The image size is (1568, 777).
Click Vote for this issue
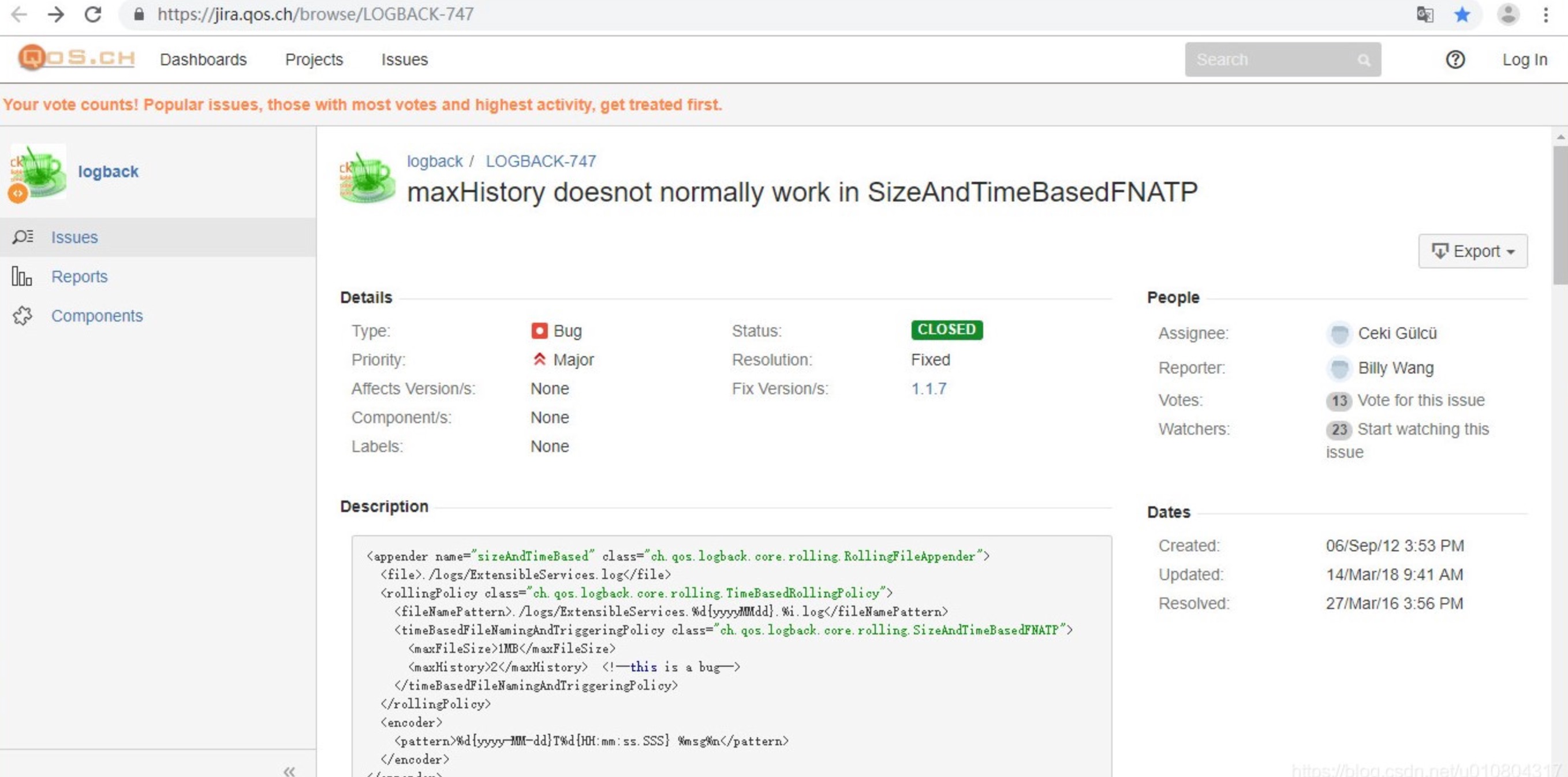click(1421, 401)
